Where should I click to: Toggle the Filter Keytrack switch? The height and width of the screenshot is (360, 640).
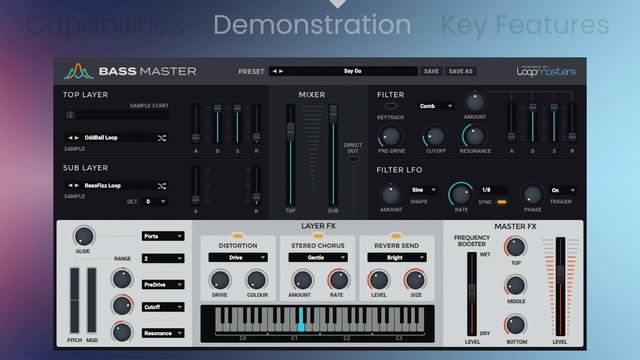coord(391,106)
